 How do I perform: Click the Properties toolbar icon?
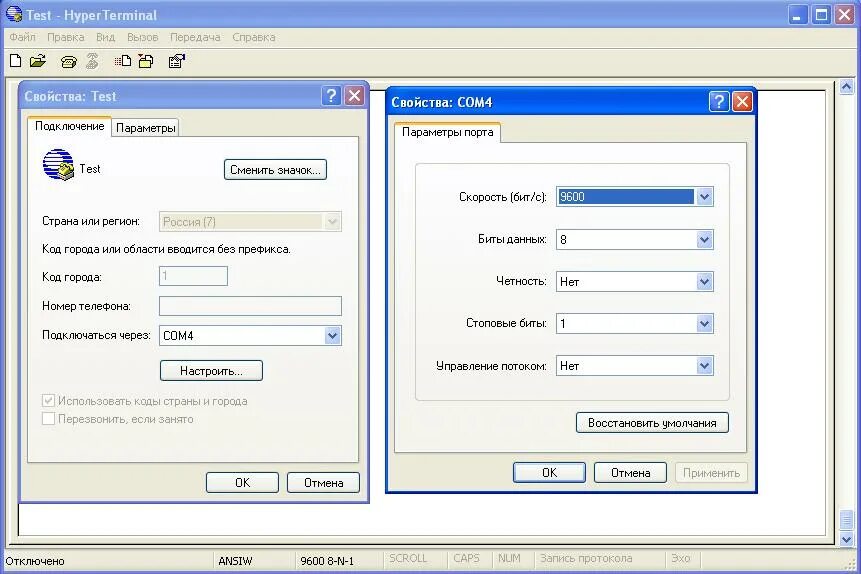pos(176,61)
